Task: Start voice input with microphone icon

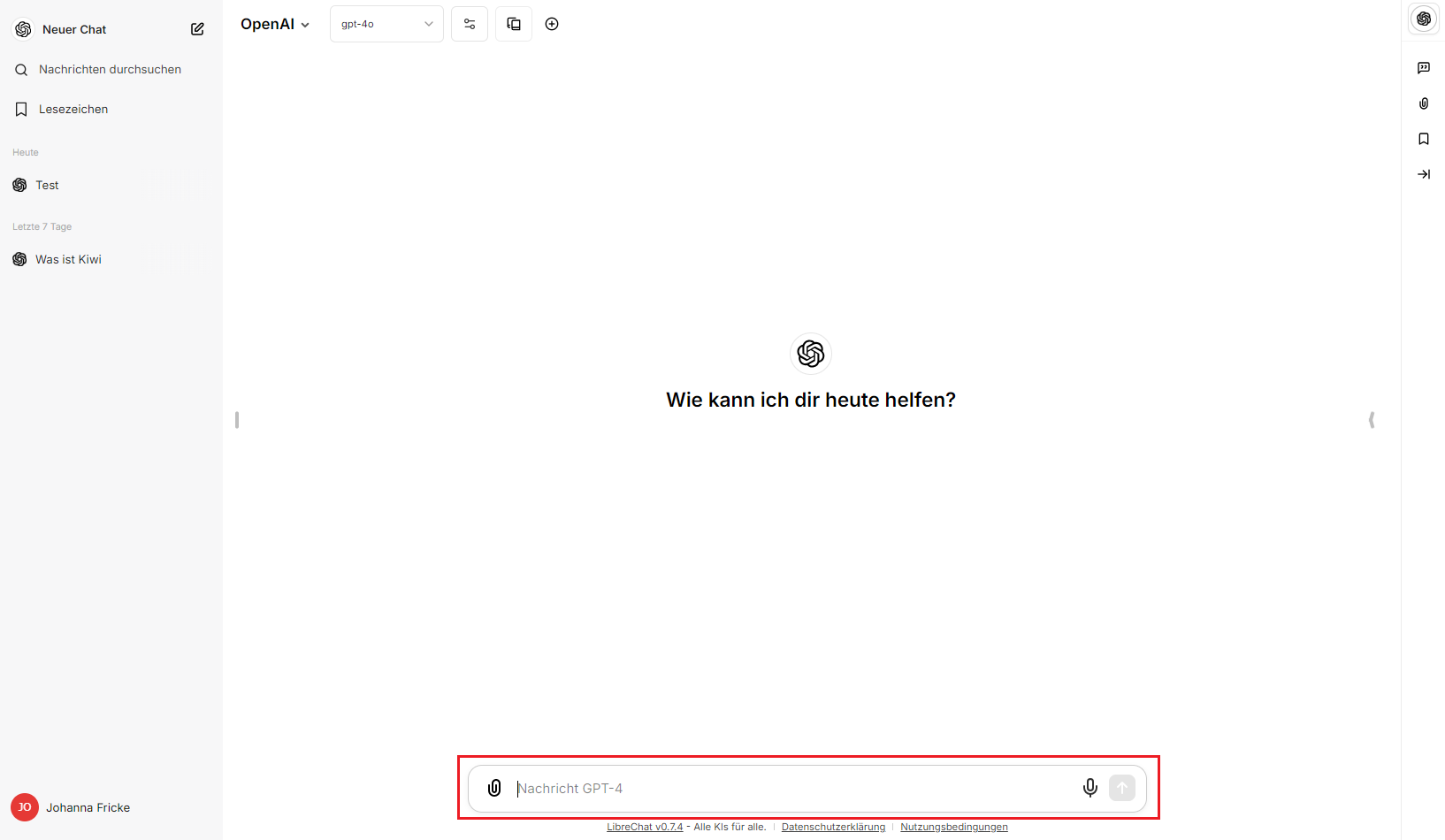Action: tap(1090, 788)
